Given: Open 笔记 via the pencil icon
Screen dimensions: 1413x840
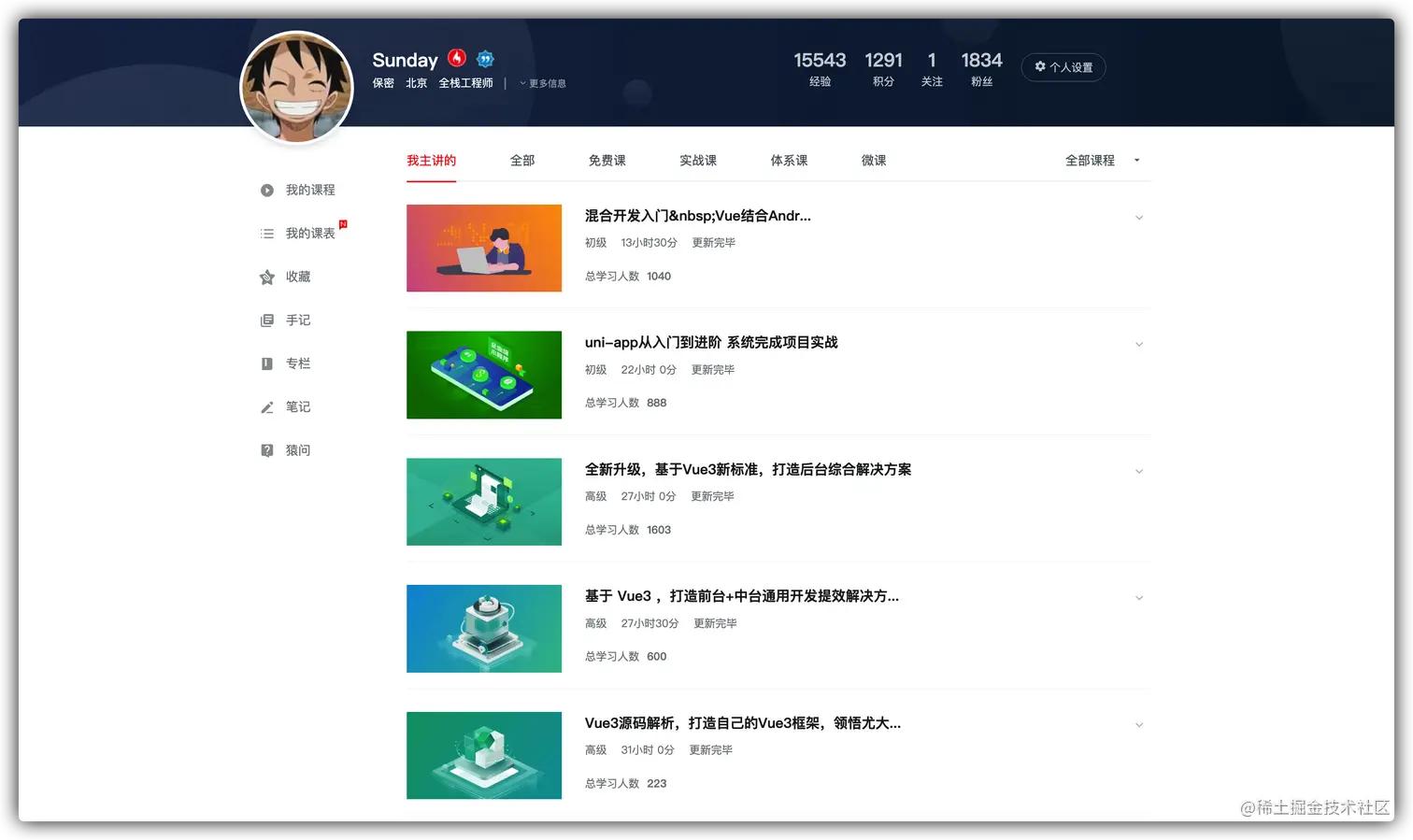Looking at the screenshot, I should point(267,406).
